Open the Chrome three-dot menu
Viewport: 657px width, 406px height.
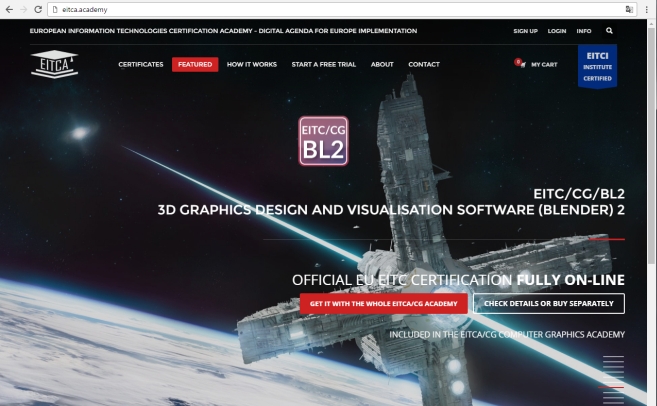point(647,8)
